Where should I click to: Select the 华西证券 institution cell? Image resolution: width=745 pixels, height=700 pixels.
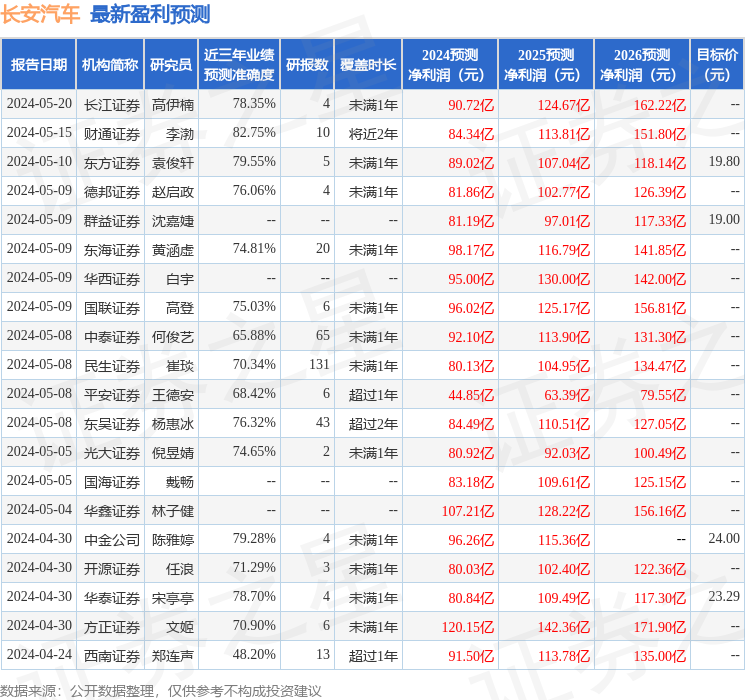(112, 279)
